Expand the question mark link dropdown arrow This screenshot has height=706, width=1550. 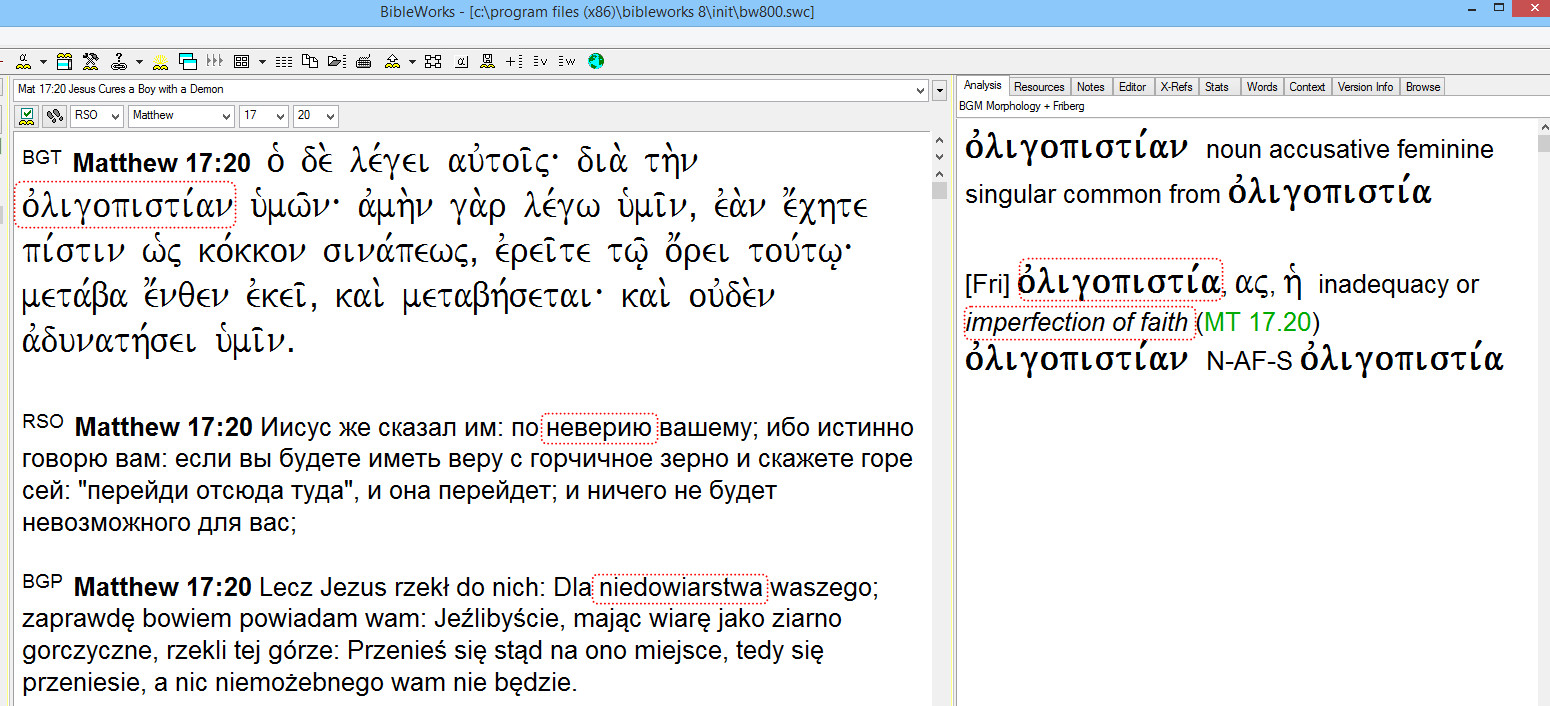point(139,61)
